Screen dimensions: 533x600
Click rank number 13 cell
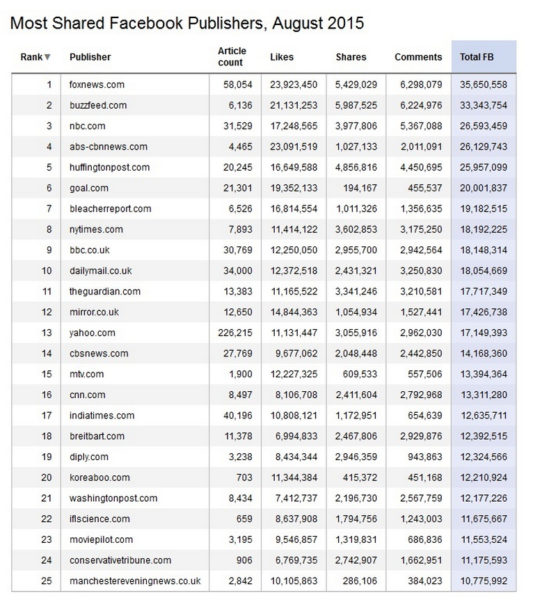(x=46, y=333)
